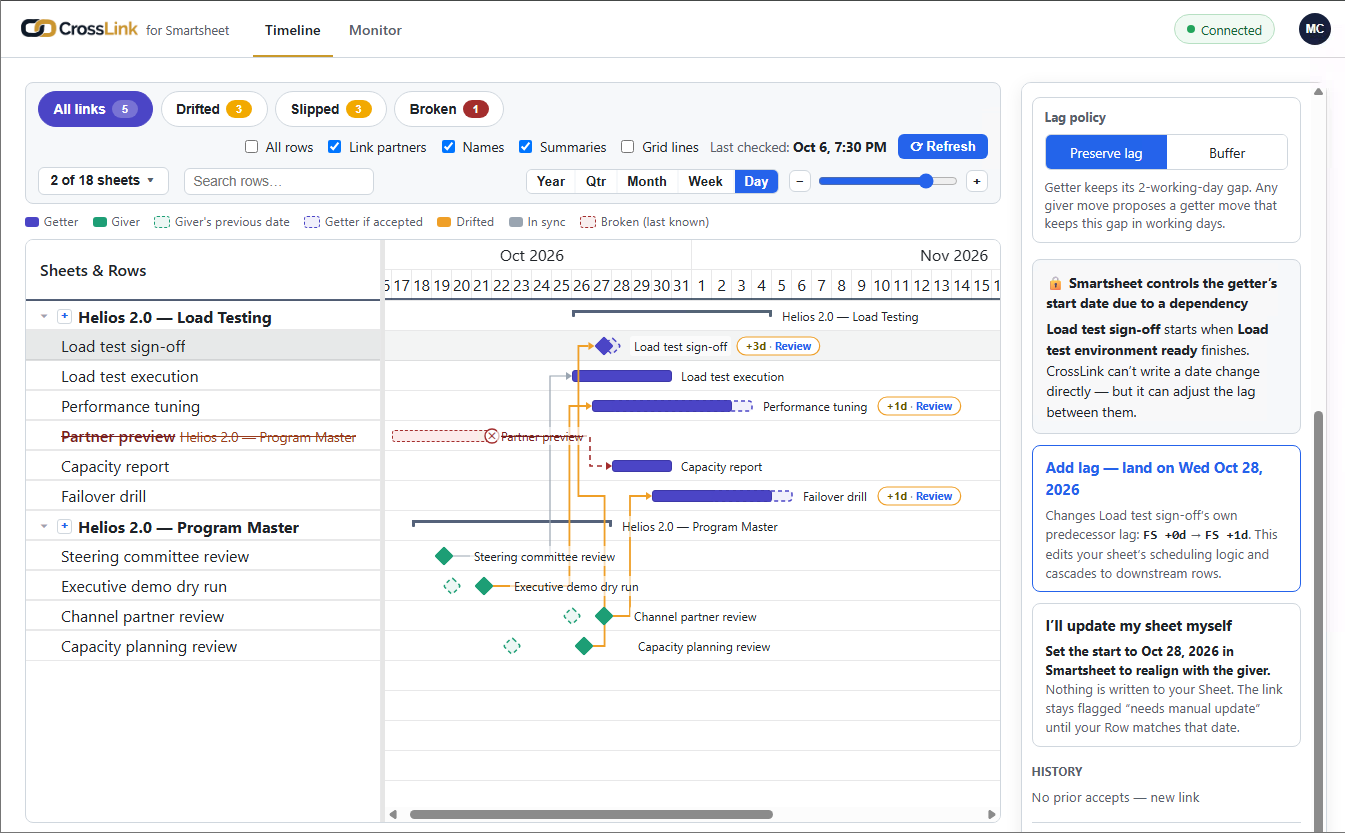1345x833 pixels.
Task: Click Capacity planning review's dashed previous-date marker
Action: coord(512,646)
